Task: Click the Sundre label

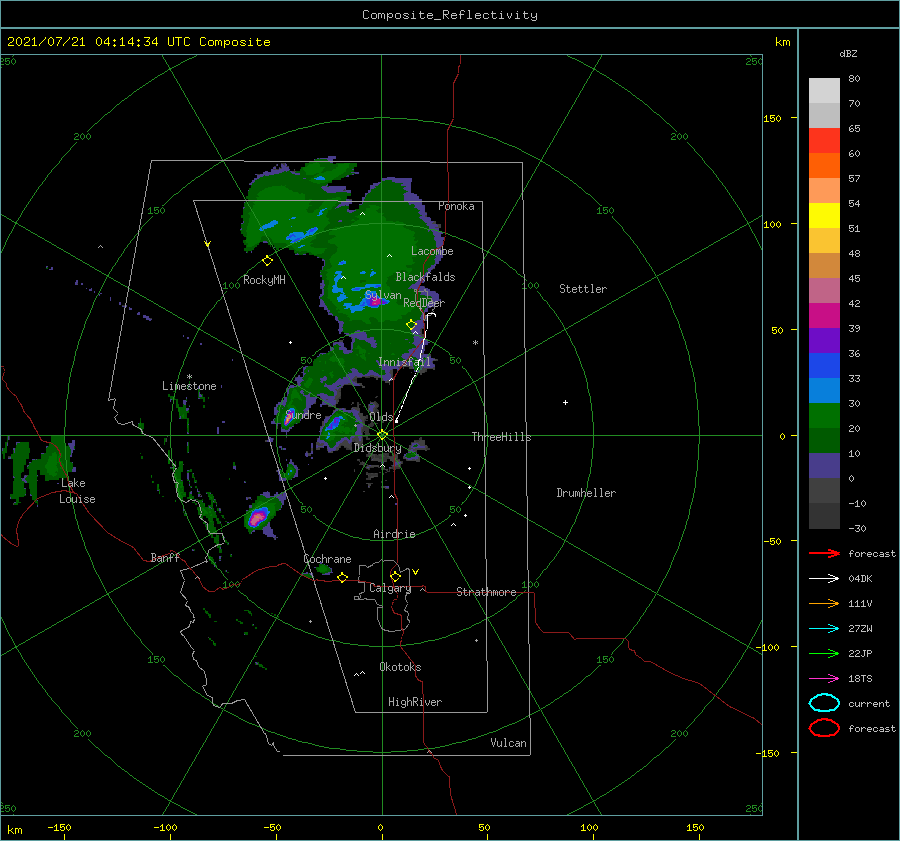Action: (303, 414)
